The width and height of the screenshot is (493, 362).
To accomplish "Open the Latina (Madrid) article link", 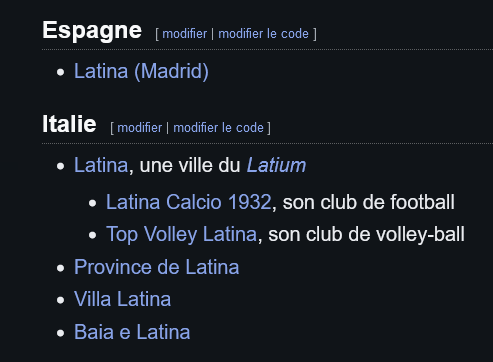I will pos(141,71).
